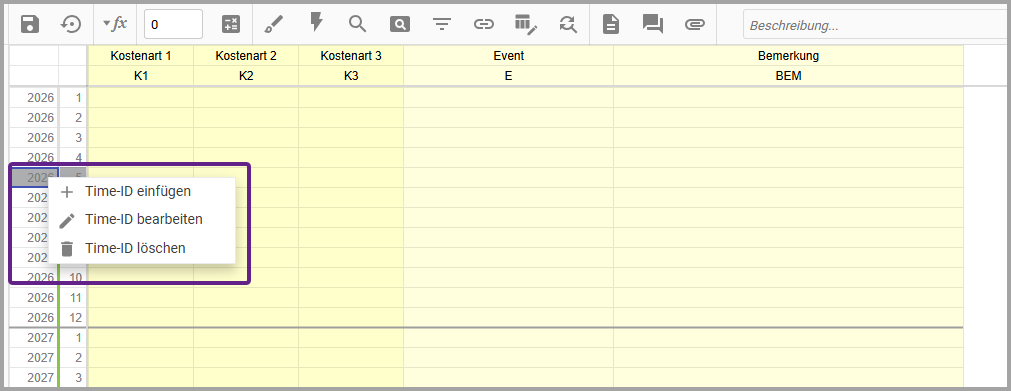Click the edit table columns icon
Image resolution: width=1011 pixels, height=391 pixels.
pyautogui.click(x=525, y=25)
